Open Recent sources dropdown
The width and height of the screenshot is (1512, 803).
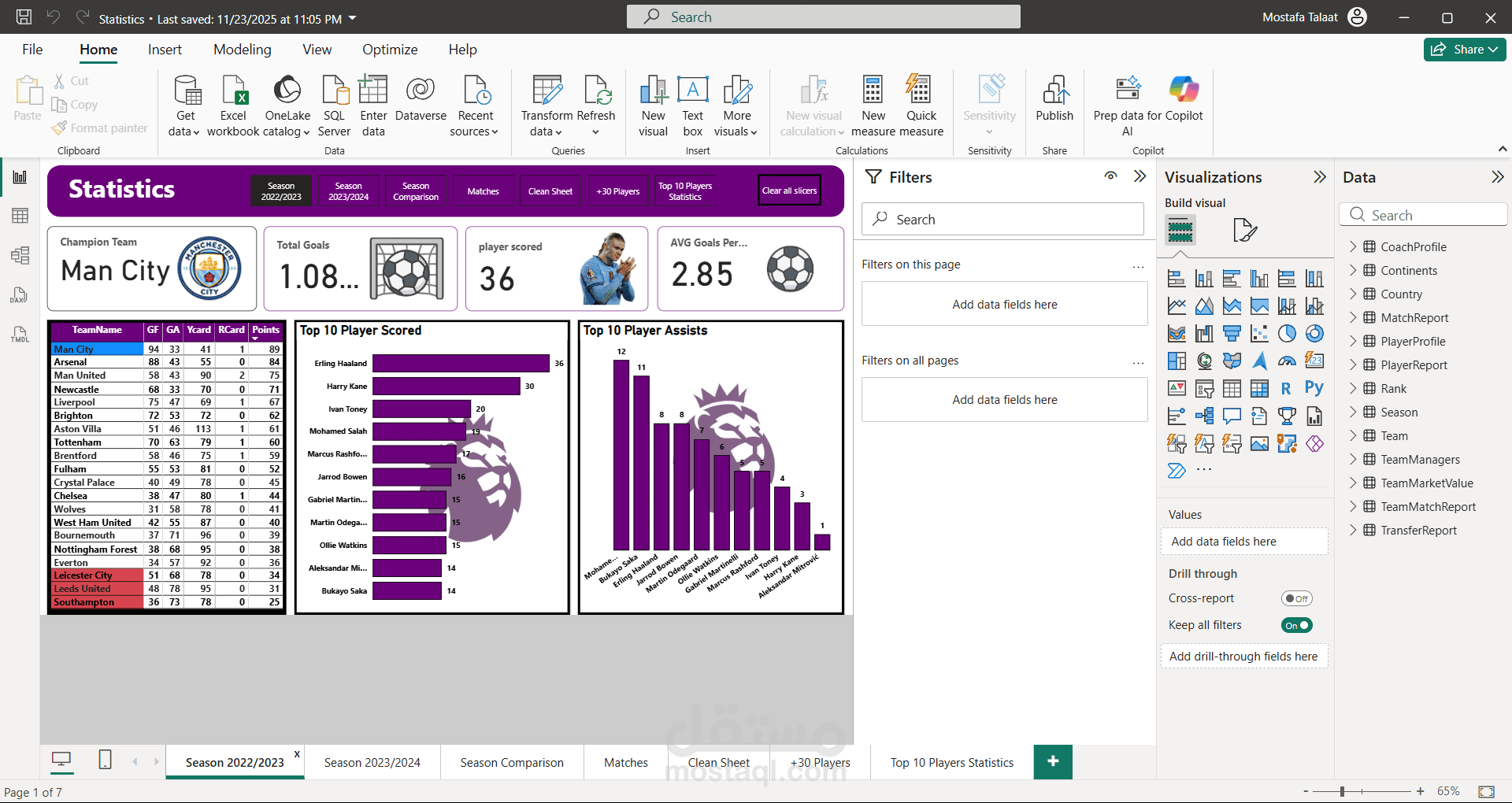pos(475,106)
